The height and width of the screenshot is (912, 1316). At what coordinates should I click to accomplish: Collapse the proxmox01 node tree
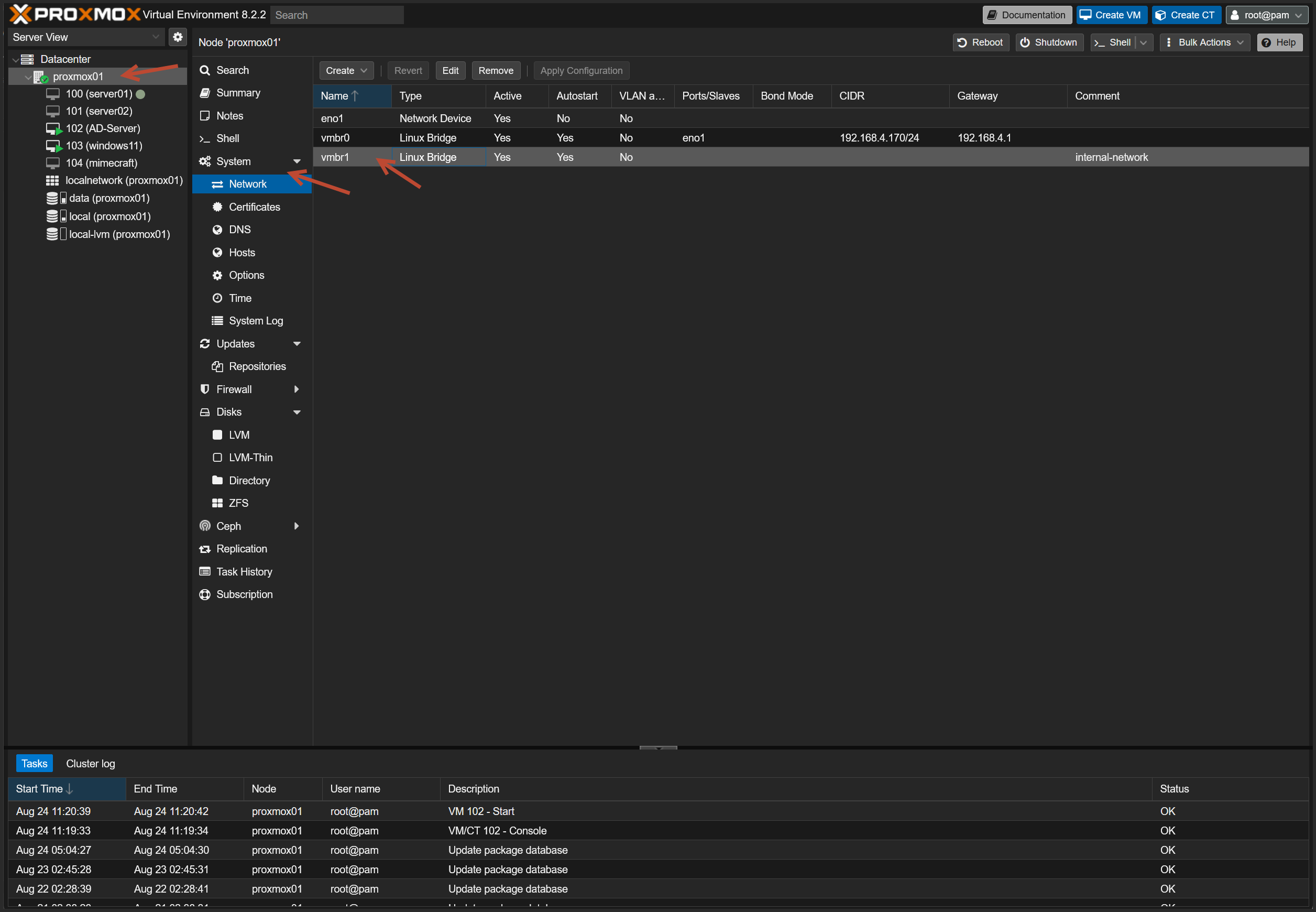[28, 77]
